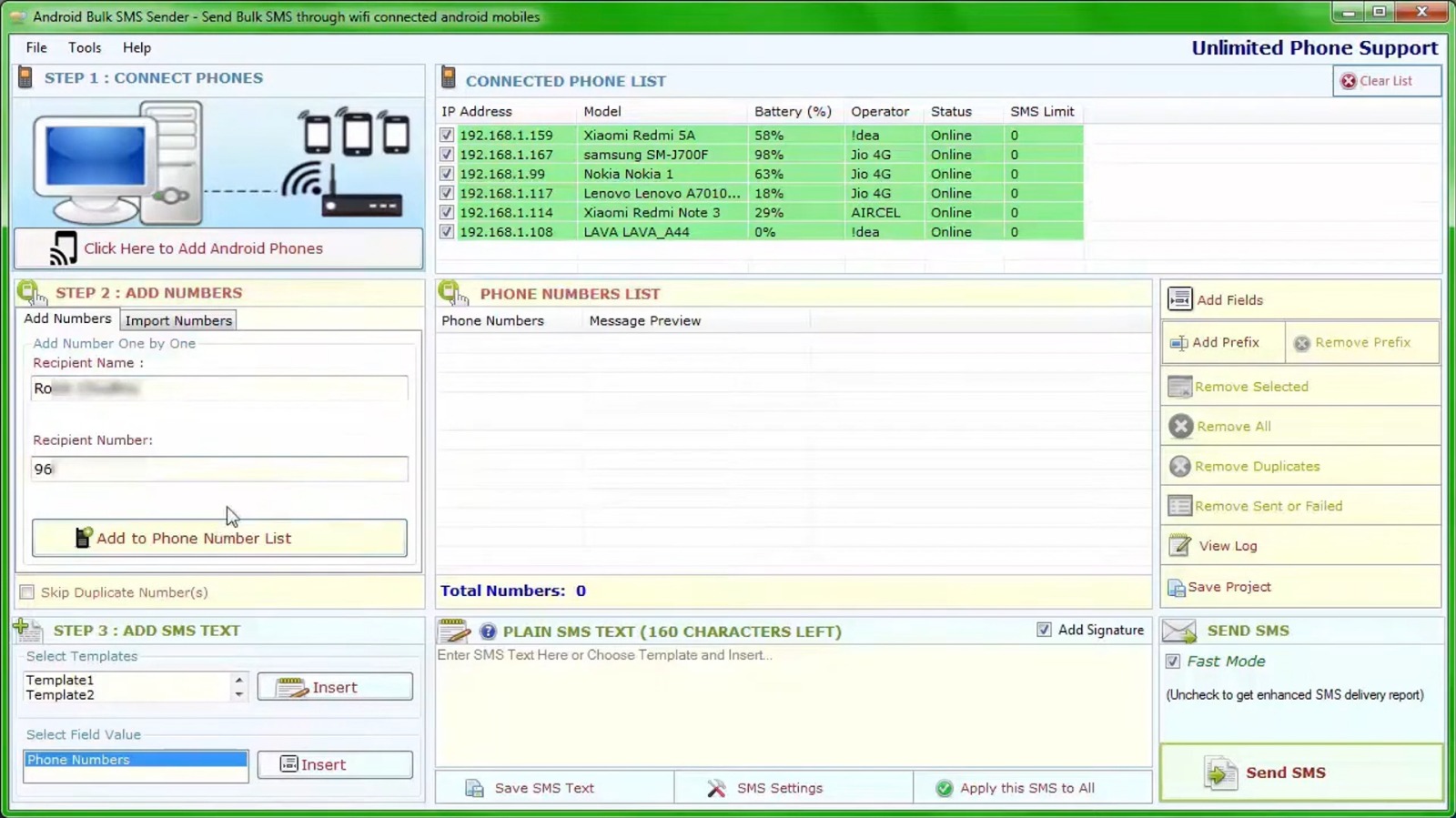This screenshot has width=1456, height=818.
Task: Focus the Recipient Number input field
Action: coord(219,470)
